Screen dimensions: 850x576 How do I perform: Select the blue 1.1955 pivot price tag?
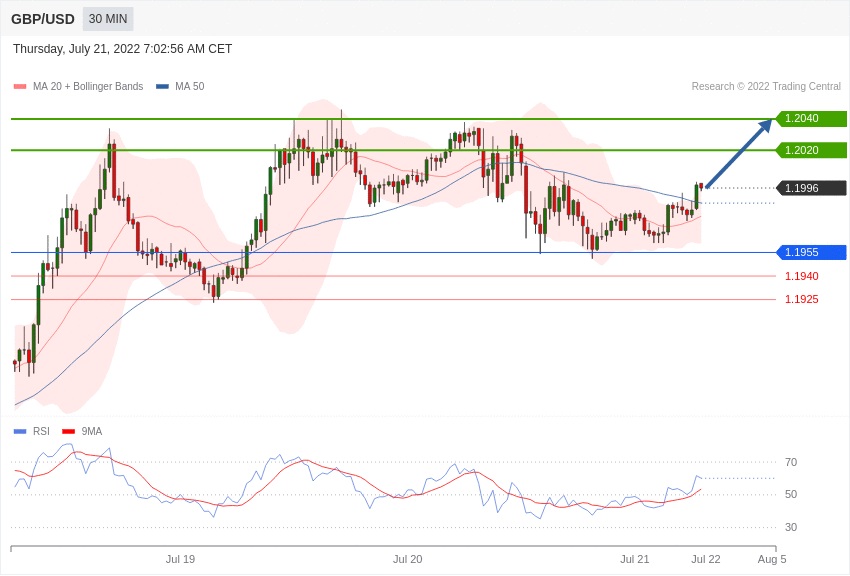coord(811,252)
